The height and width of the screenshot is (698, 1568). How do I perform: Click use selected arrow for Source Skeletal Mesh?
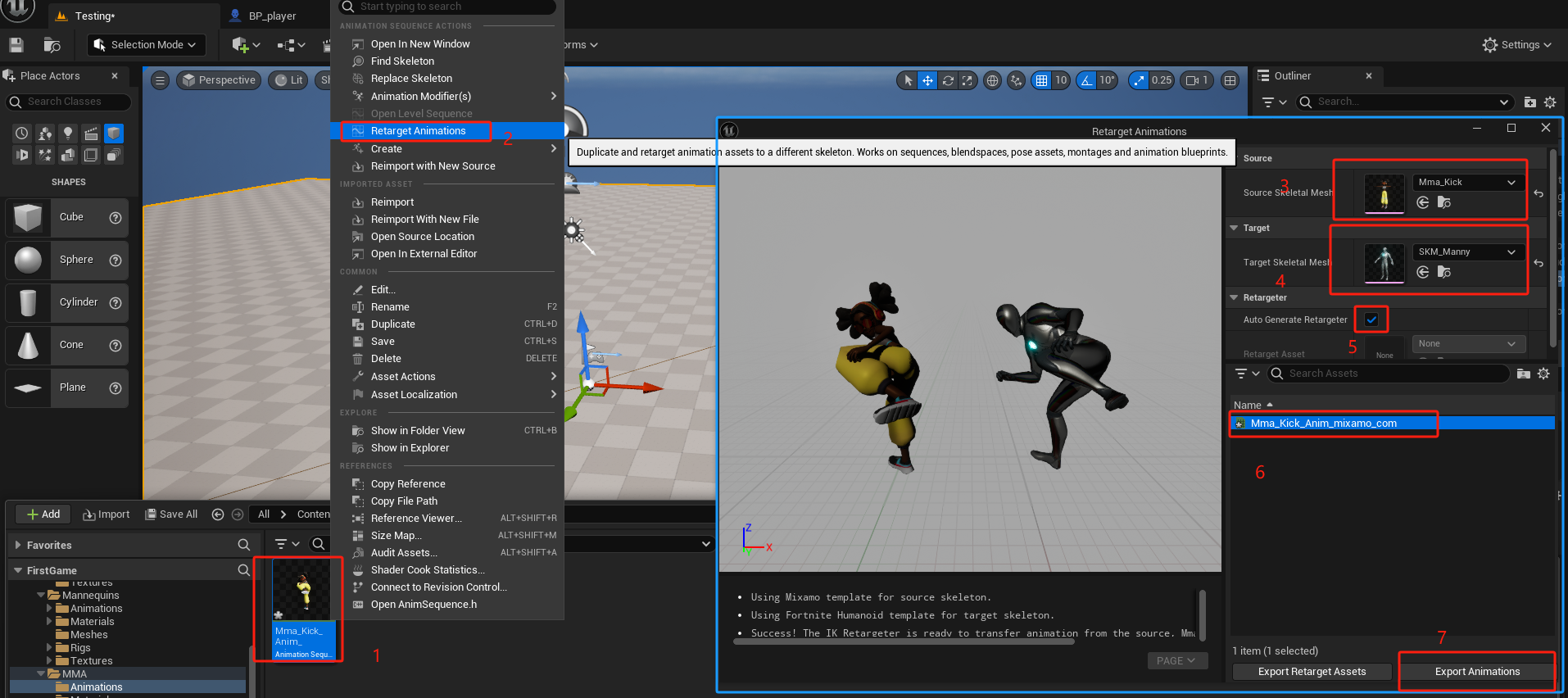[x=1423, y=202]
